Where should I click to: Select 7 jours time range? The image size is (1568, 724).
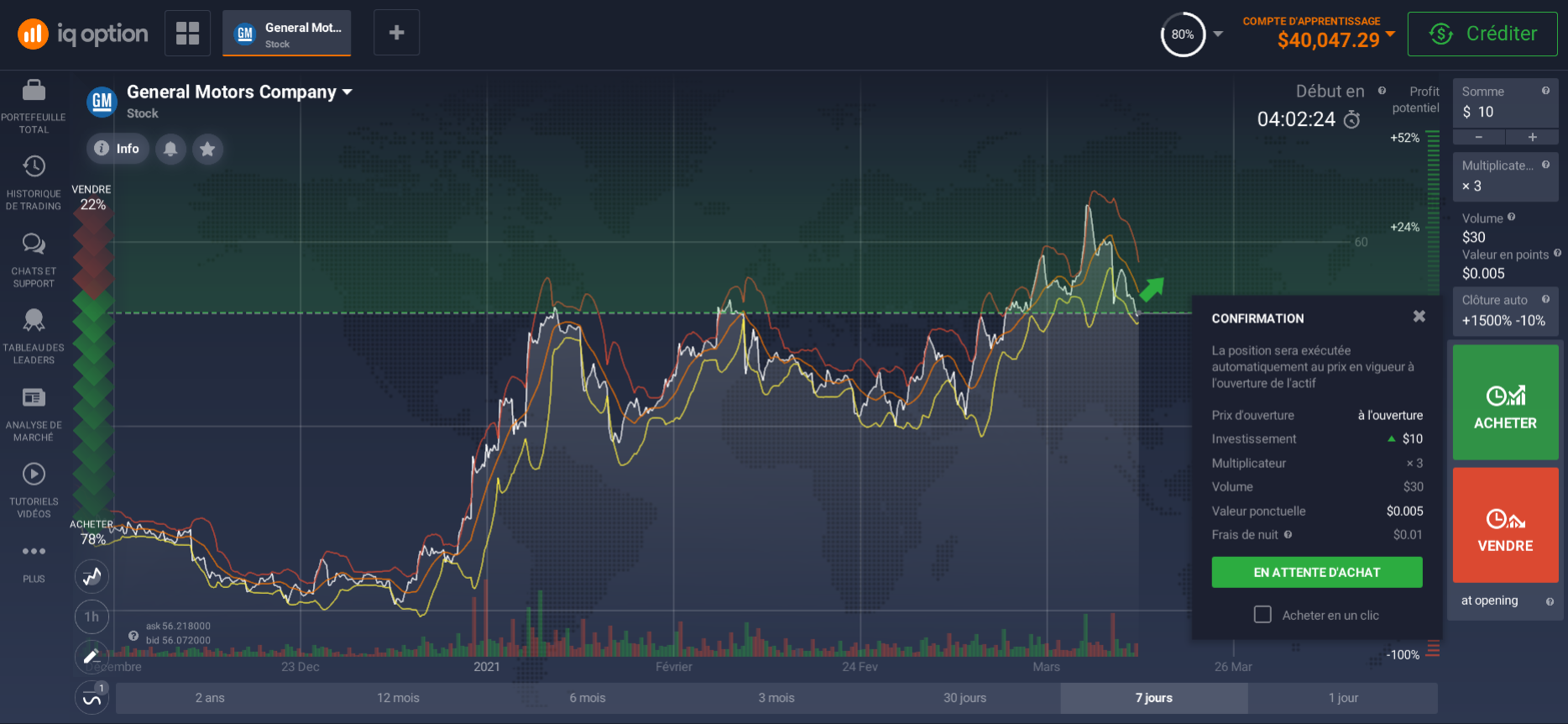pos(1154,698)
